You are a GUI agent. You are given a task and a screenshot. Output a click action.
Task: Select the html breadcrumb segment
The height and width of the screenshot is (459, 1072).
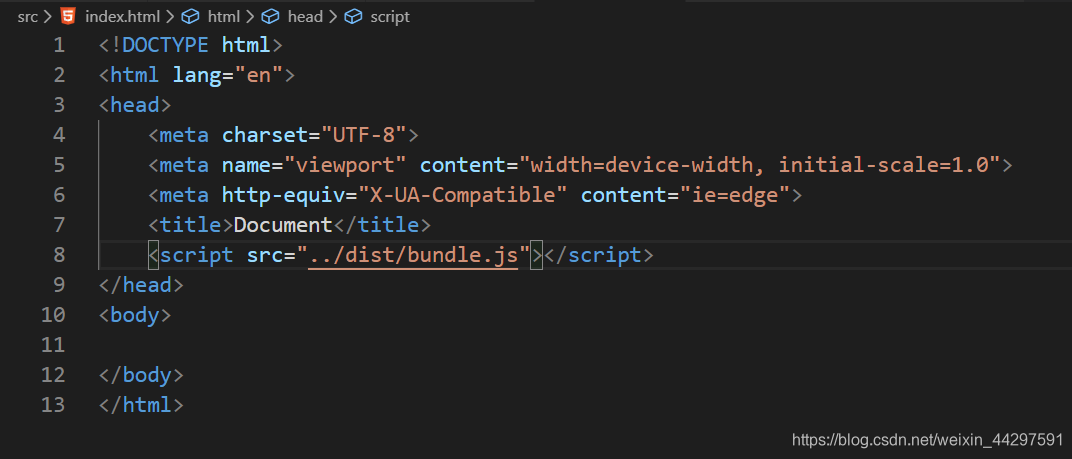click(x=223, y=16)
